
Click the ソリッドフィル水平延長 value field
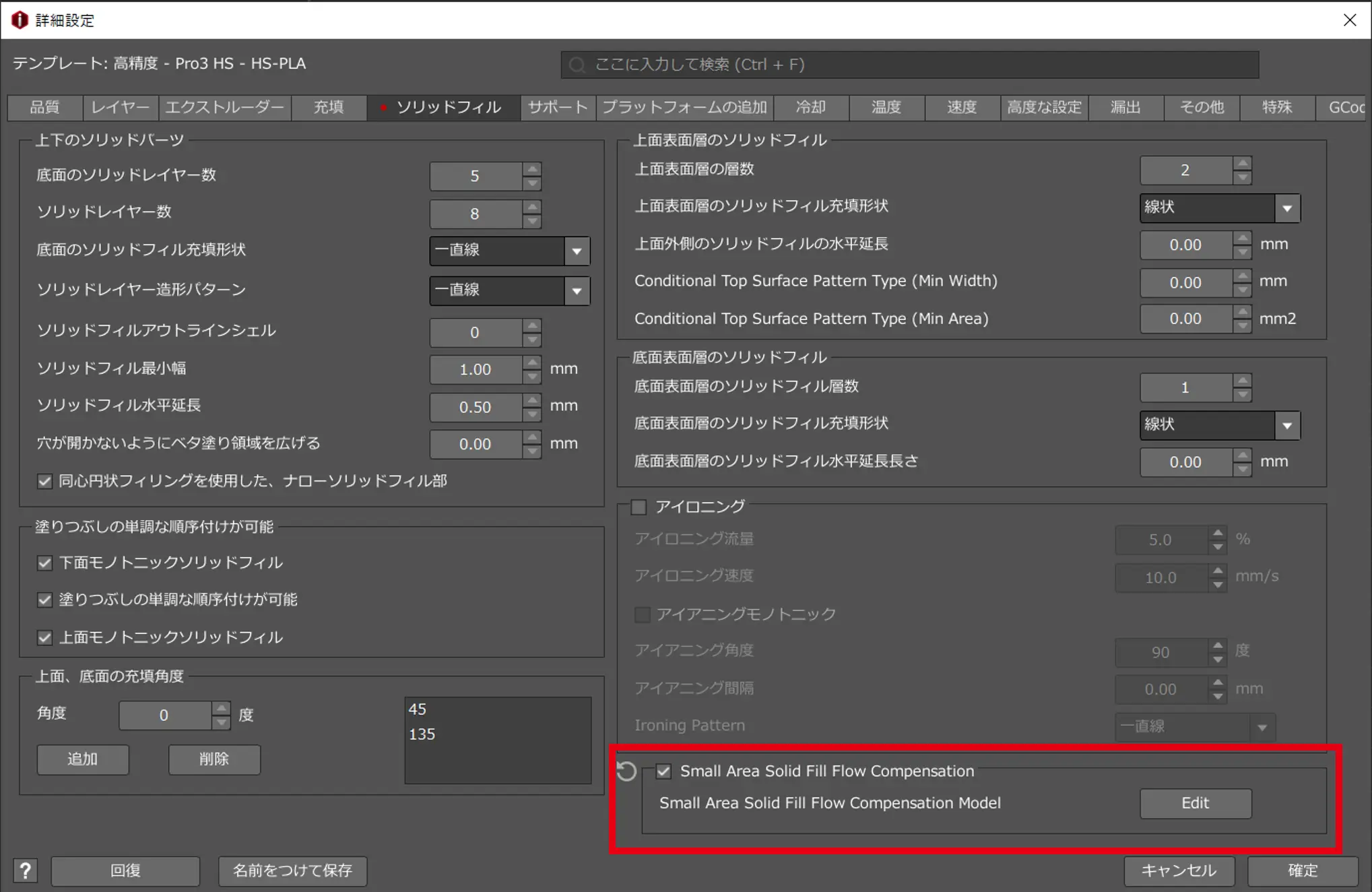pyautogui.click(x=476, y=407)
